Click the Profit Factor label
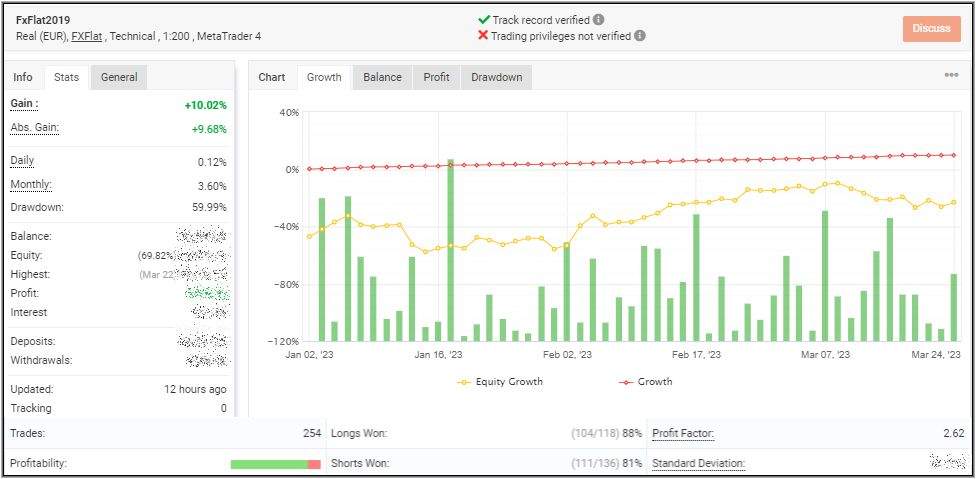Screen dimensions: 976x479 (x=683, y=433)
